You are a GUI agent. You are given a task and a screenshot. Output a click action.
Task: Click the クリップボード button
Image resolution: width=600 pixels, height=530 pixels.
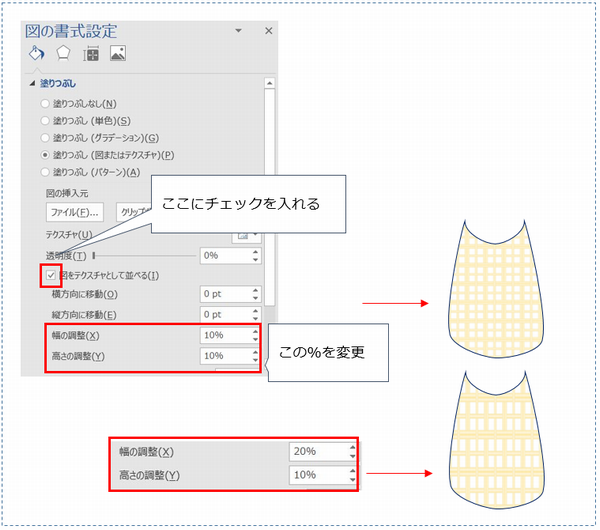(x=134, y=212)
